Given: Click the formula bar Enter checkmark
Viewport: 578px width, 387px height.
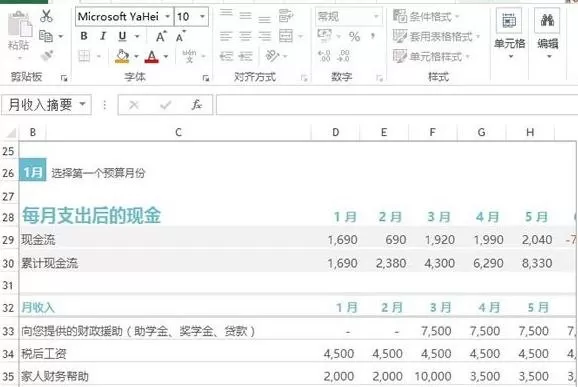Looking at the screenshot, I should [x=166, y=105].
